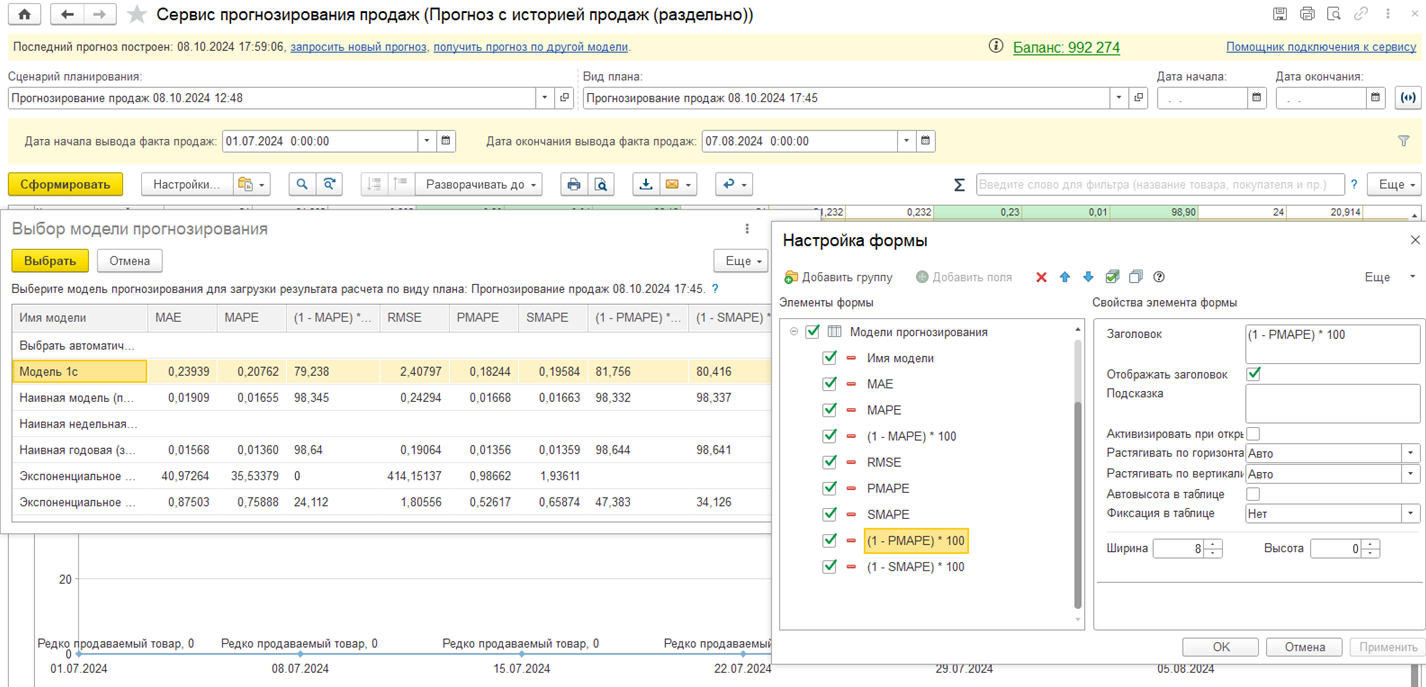Viewport: 1426px width, 687px height.
Task: Expand the 'Разворачивать до' dropdown
Action: pos(482,185)
